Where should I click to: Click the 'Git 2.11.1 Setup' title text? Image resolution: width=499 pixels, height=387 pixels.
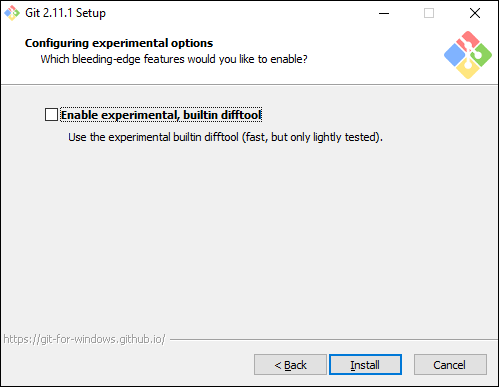pos(65,13)
